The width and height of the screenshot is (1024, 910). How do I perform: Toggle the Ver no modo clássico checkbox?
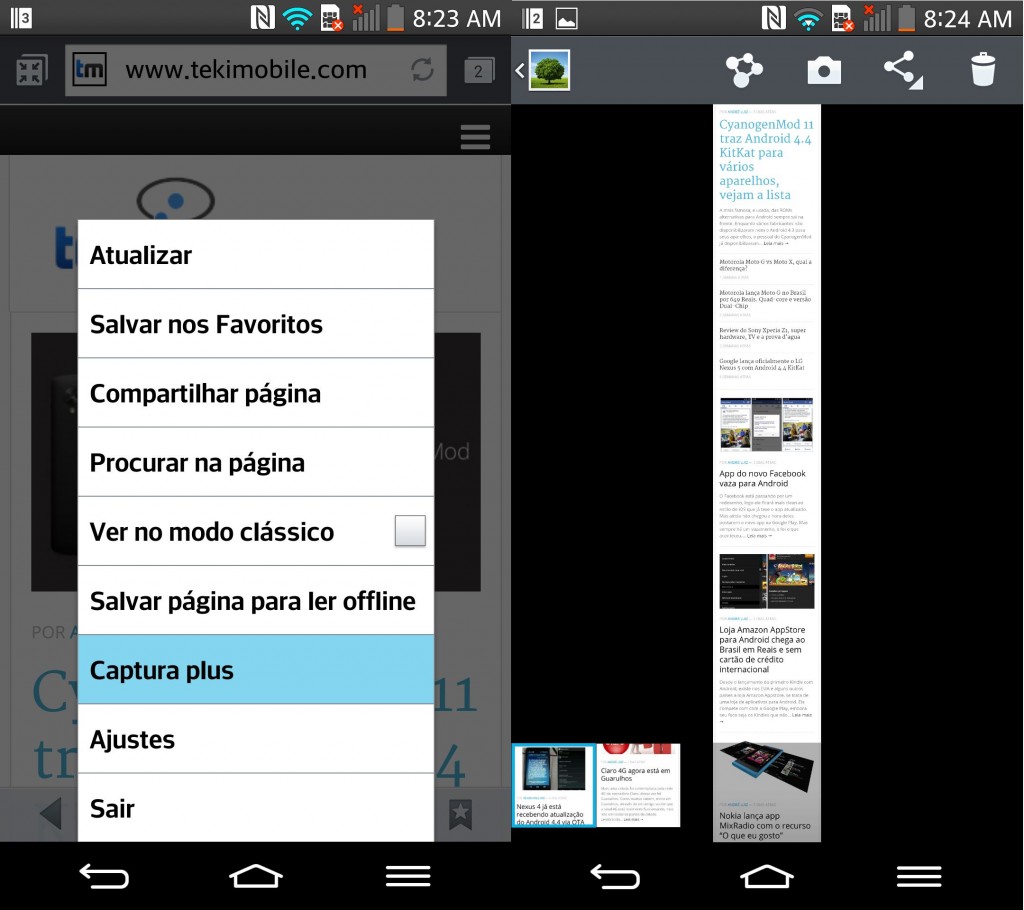(410, 530)
